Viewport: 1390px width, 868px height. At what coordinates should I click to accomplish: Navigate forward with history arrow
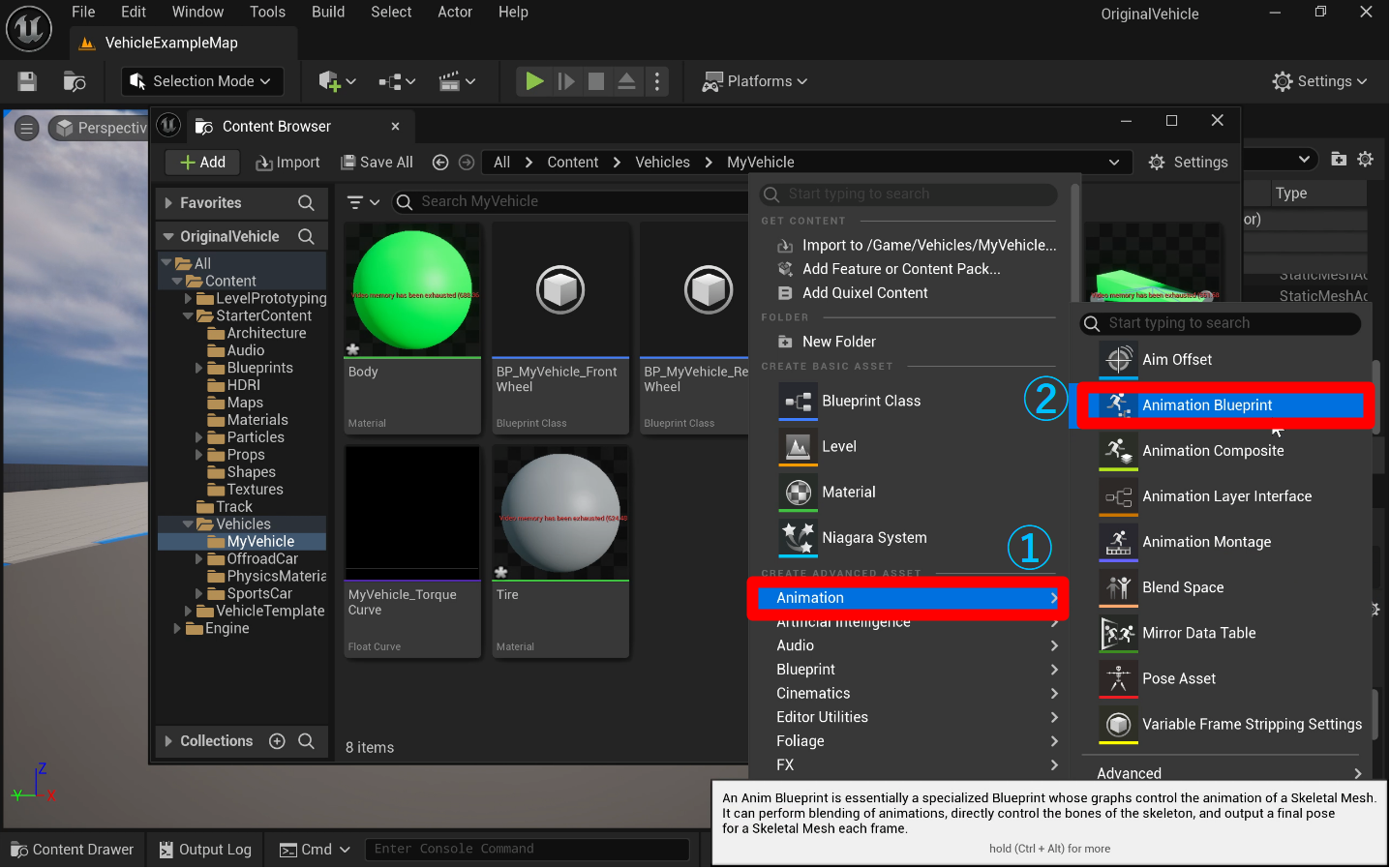[467, 163]
